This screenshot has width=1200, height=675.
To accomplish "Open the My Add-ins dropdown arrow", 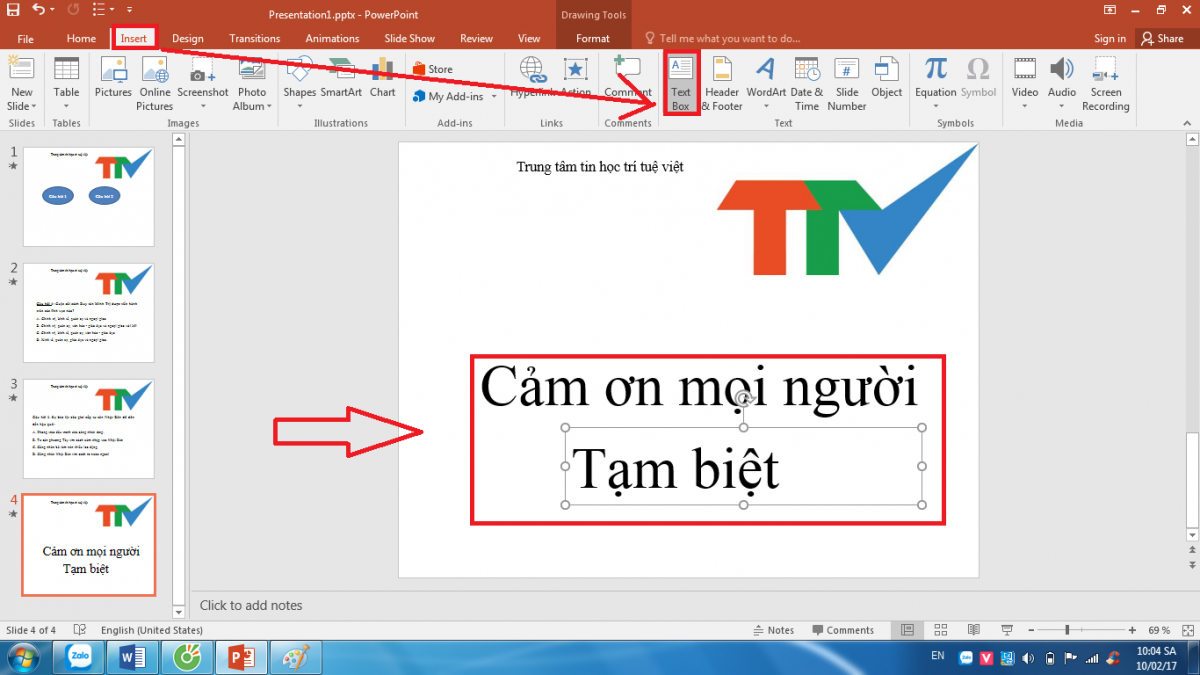I will click(x=491, y=97).
